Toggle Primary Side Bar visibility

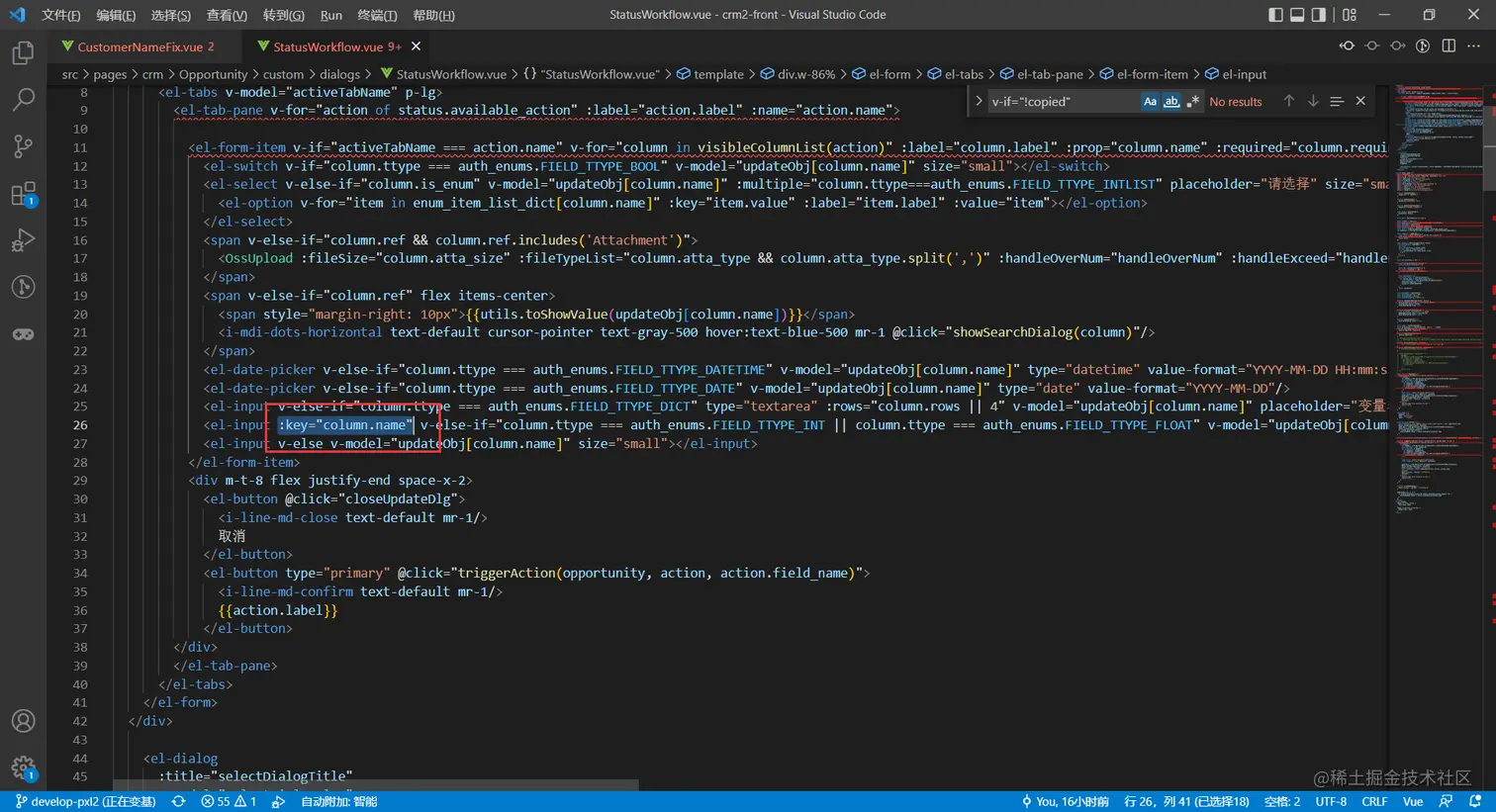[1275, 15]
